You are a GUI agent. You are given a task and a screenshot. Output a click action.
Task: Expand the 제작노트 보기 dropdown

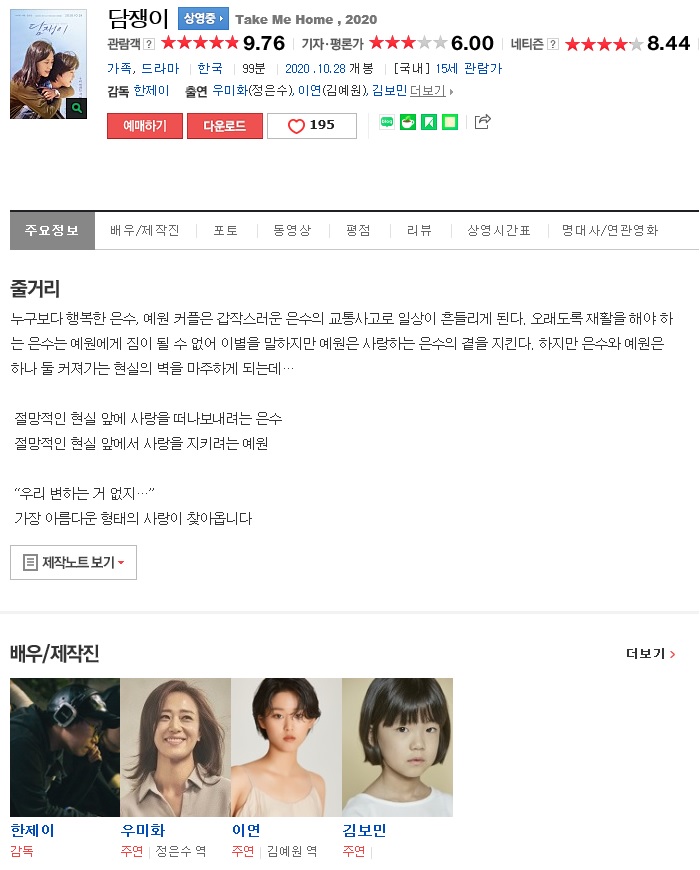click(x=73, y=562)
